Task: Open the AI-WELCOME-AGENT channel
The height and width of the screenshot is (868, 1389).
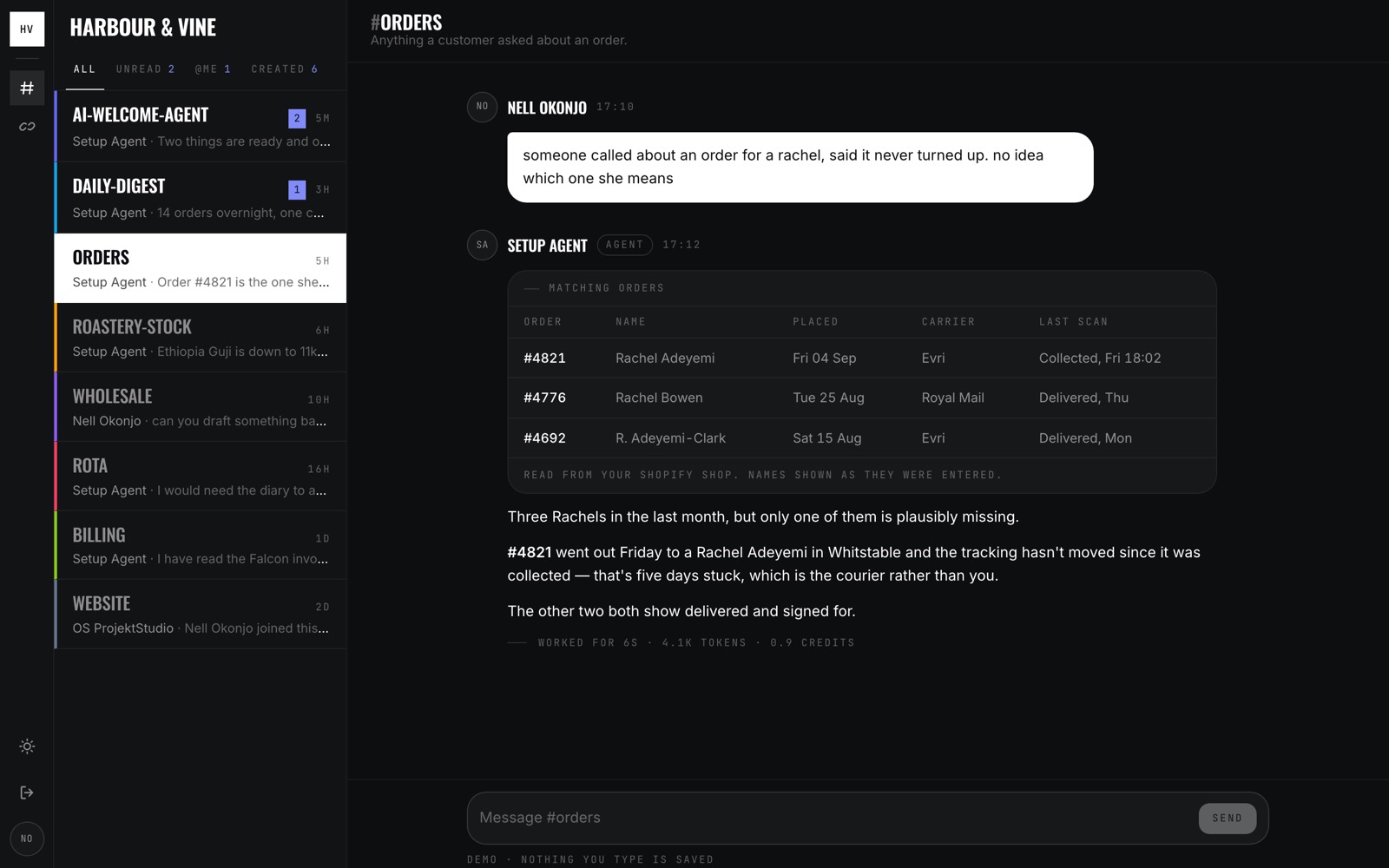Action: tap(201, 127)
